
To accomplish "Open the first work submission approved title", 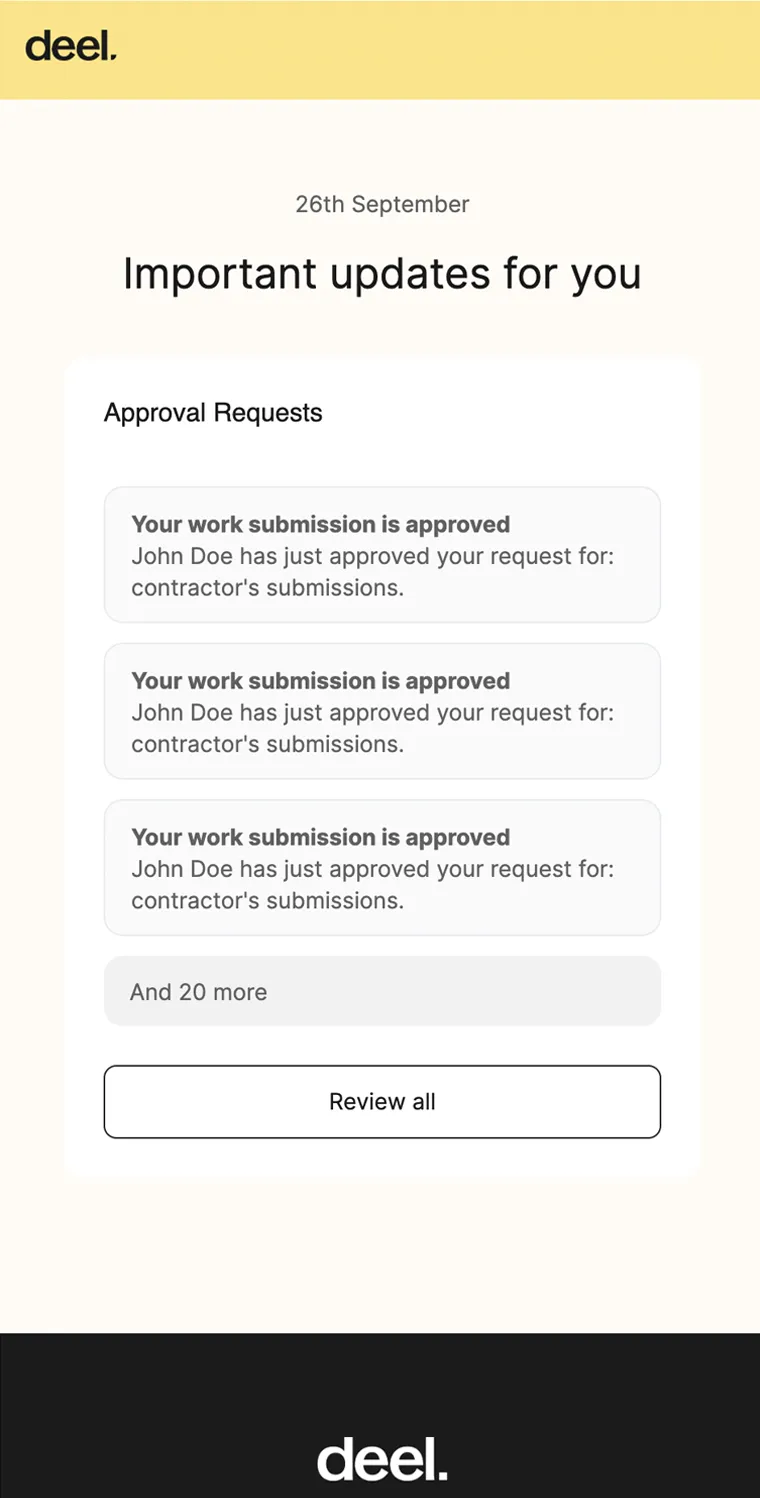I will point(320,525).
